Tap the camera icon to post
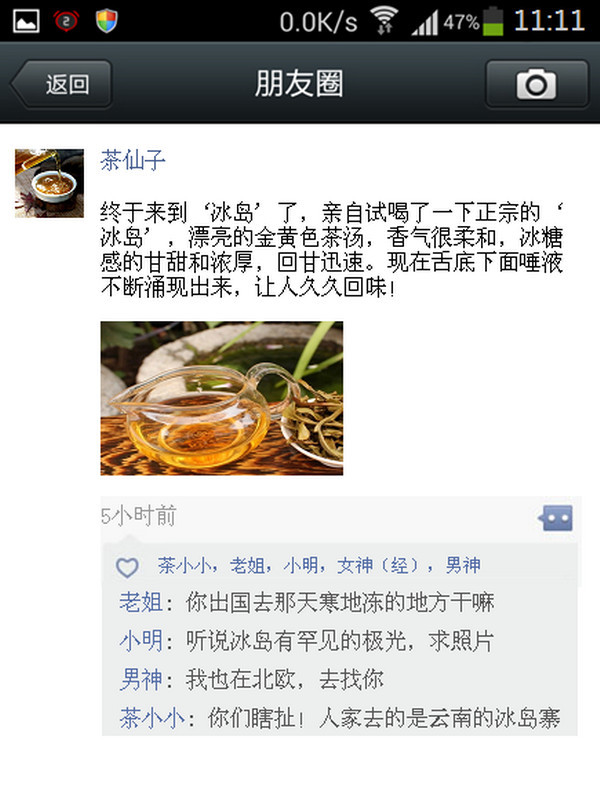 537,84
